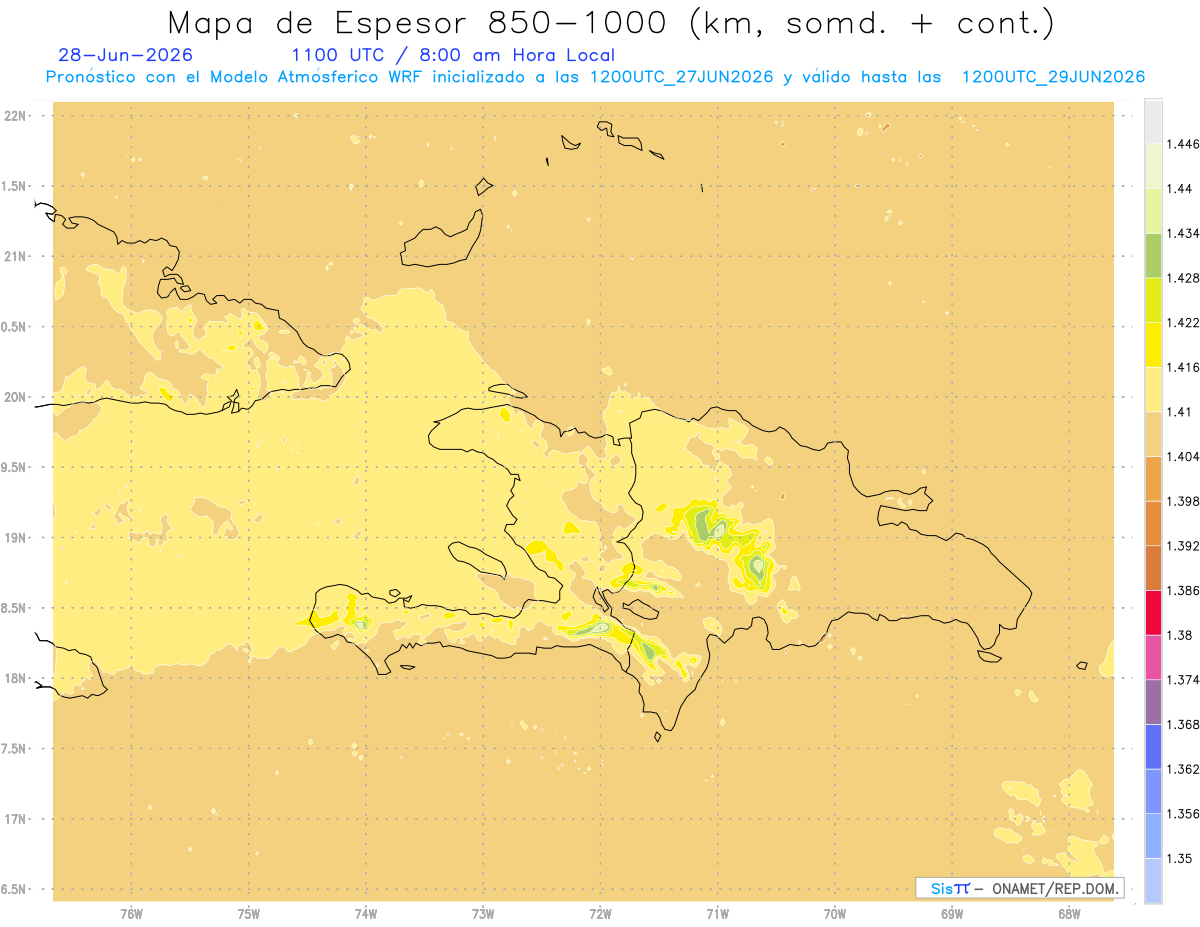Screen dimensions: 1200x927
Task: Select the latitude label '17N'
Action: point(15,819)
